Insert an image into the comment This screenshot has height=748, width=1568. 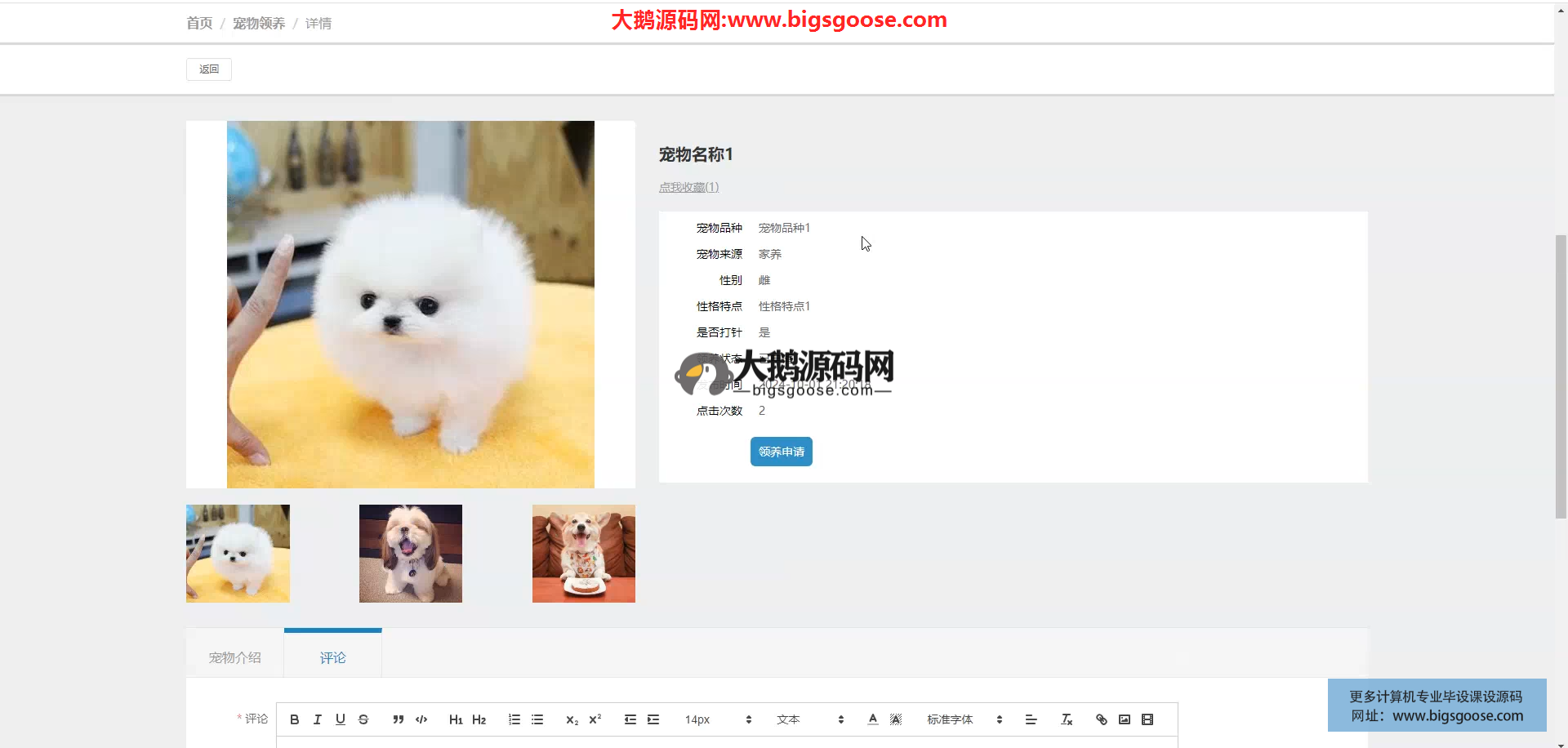pyautogui.click(x=1125, y=719)
